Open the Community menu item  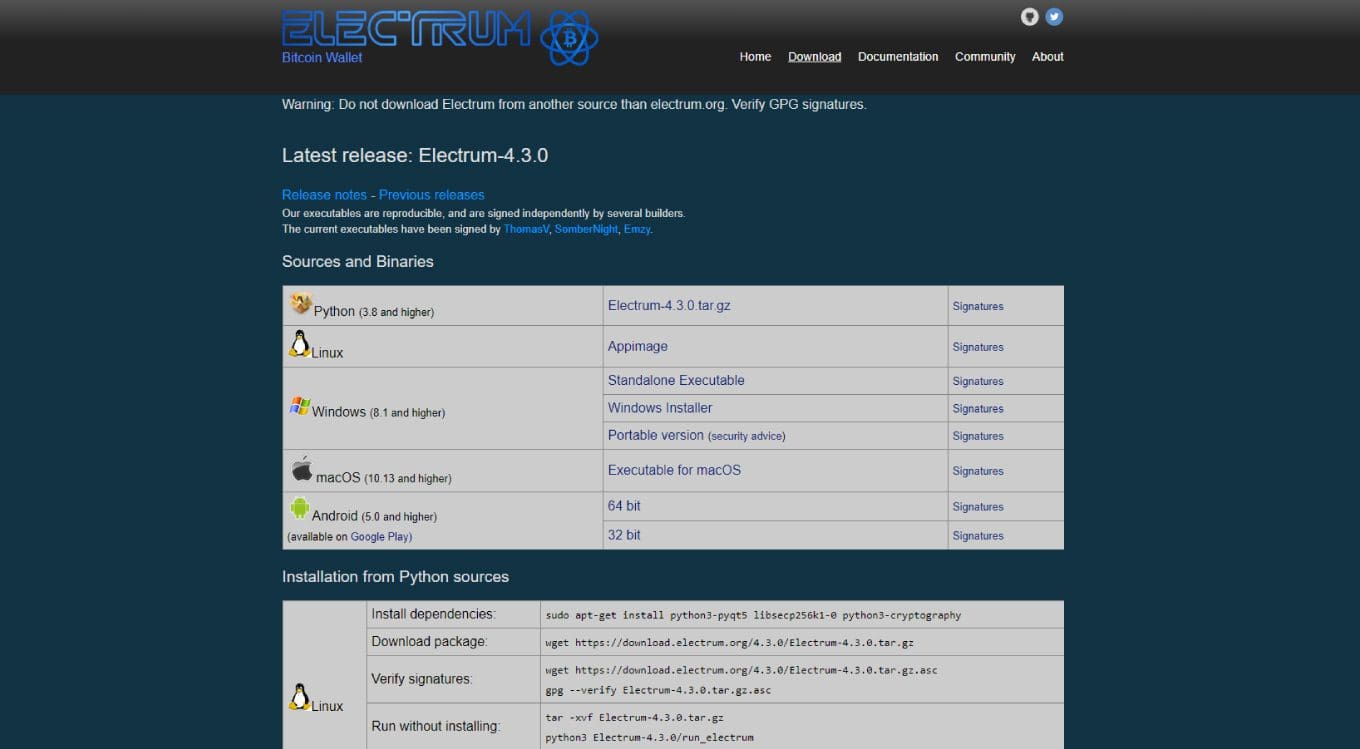click(x=984, y=57)
